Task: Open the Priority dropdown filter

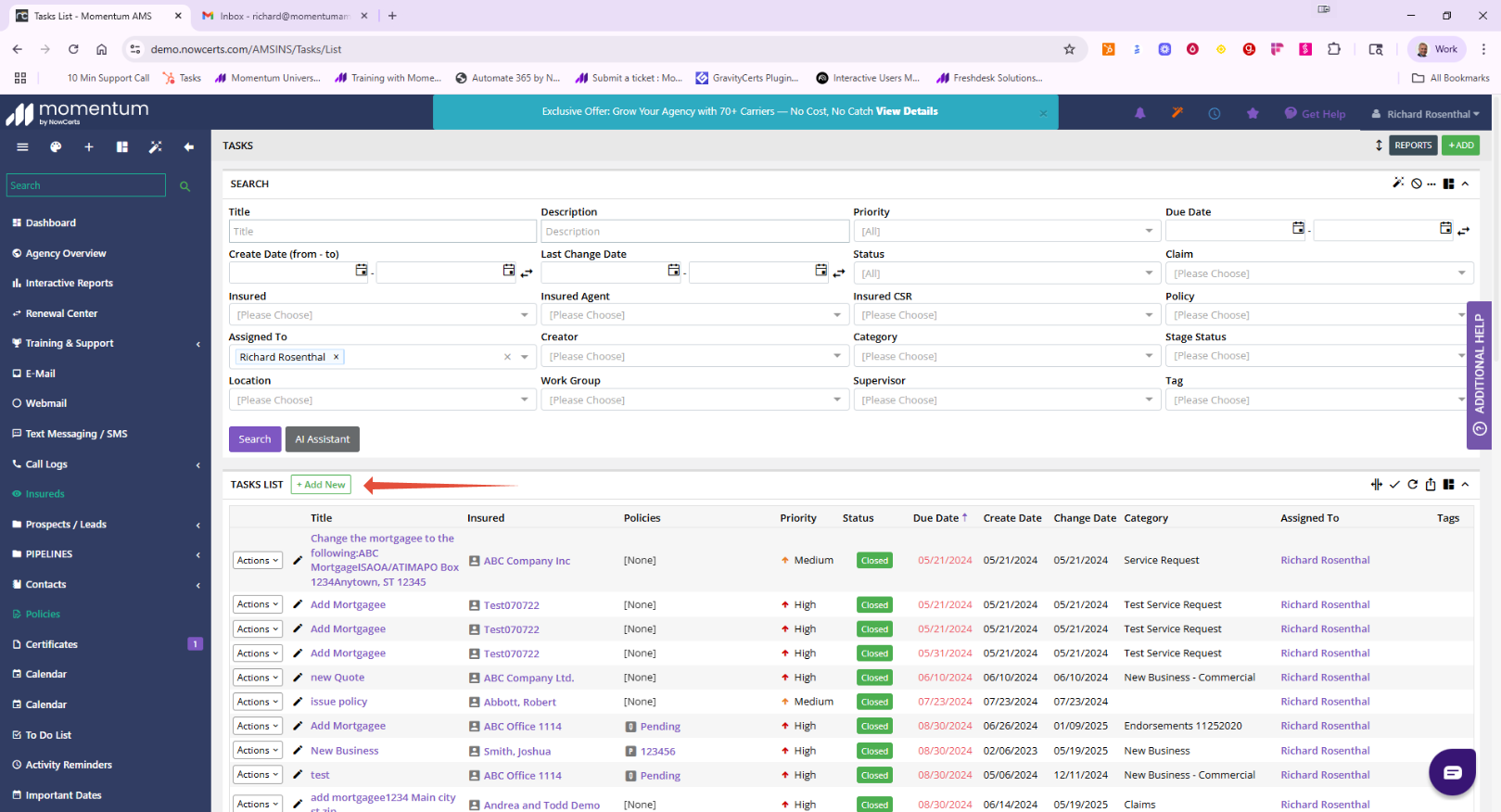Action: [1006, 232]
